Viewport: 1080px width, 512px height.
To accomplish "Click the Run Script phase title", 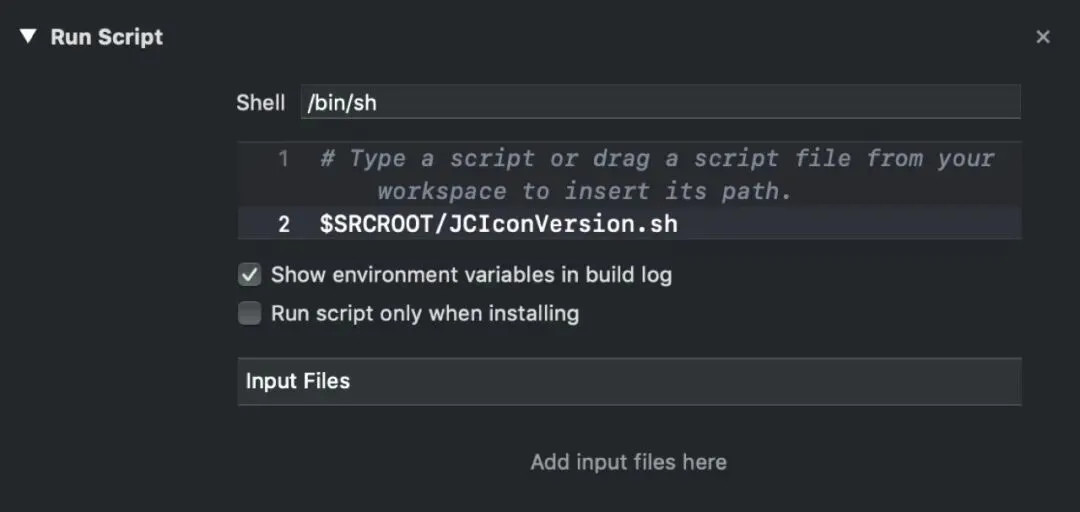I will pos(107,38).
